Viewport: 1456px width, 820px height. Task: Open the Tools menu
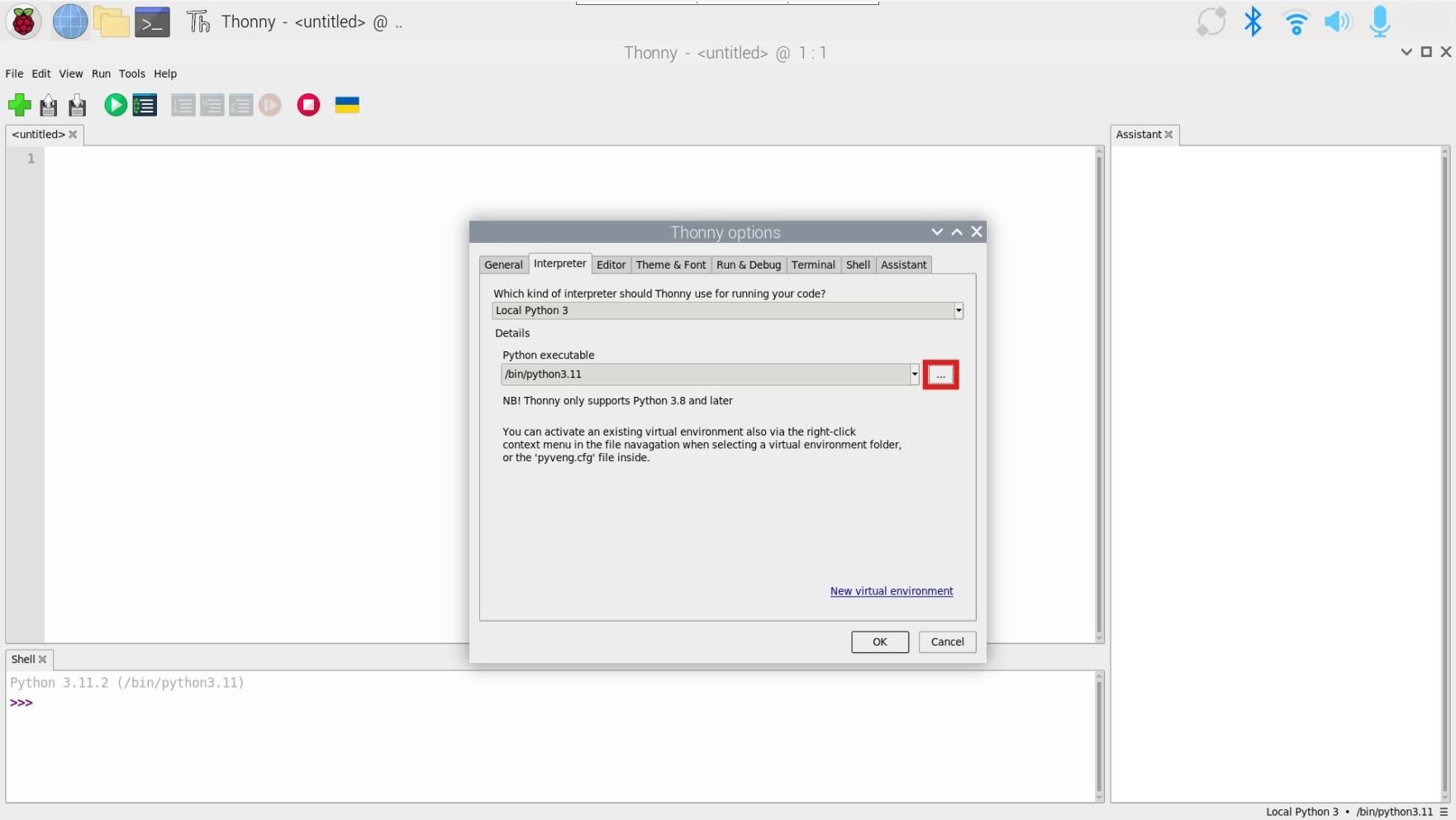132,74
